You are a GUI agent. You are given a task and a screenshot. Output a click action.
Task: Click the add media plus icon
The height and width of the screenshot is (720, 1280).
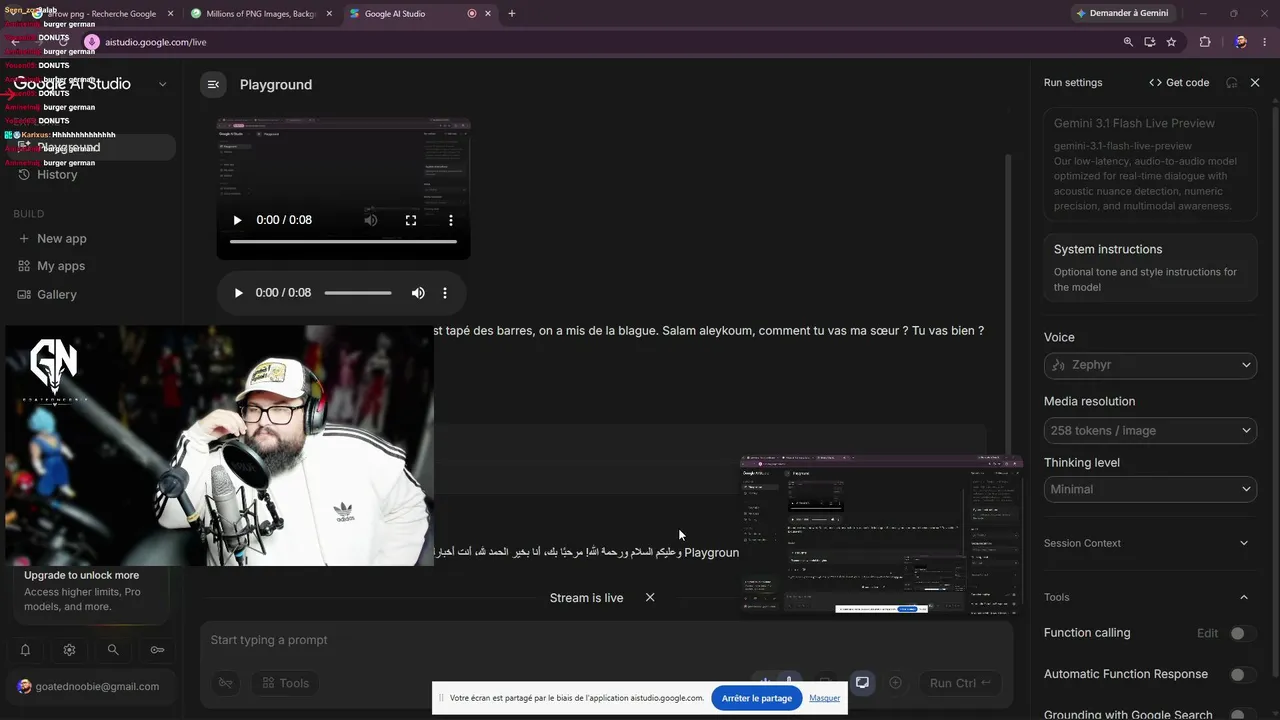(895, 683)
